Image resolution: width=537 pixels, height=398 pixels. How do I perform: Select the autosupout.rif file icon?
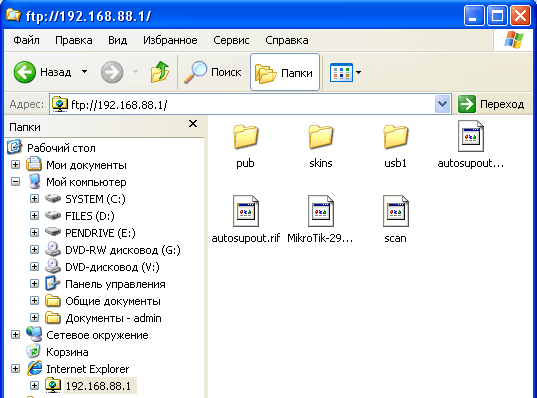pyautogui.click(x=246, y=211)
